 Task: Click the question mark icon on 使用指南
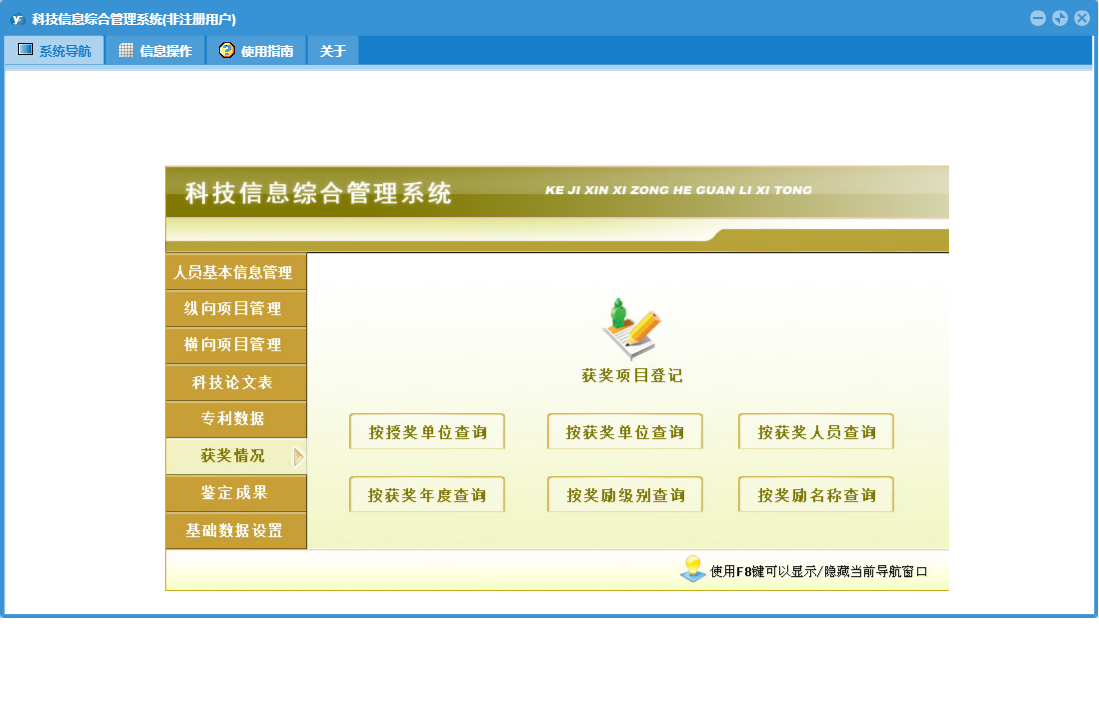pyautogui.click(x=226, y=50)
